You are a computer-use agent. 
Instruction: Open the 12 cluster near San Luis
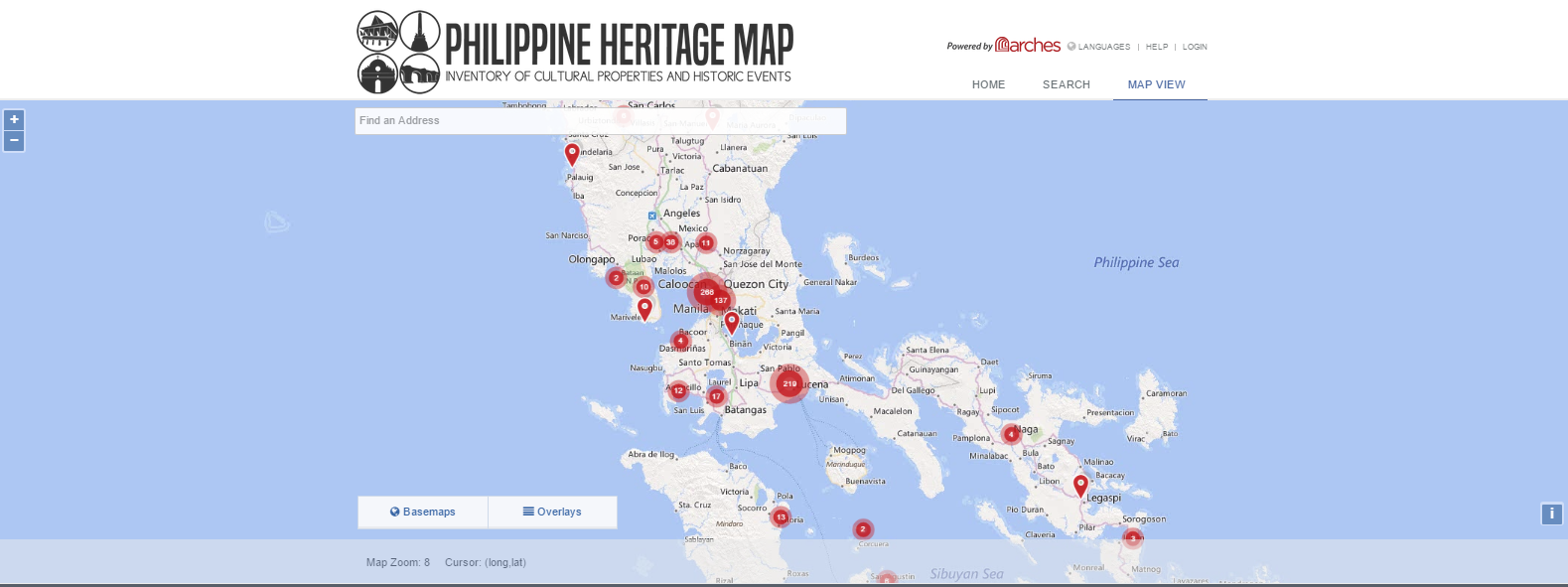coord(678,390)
